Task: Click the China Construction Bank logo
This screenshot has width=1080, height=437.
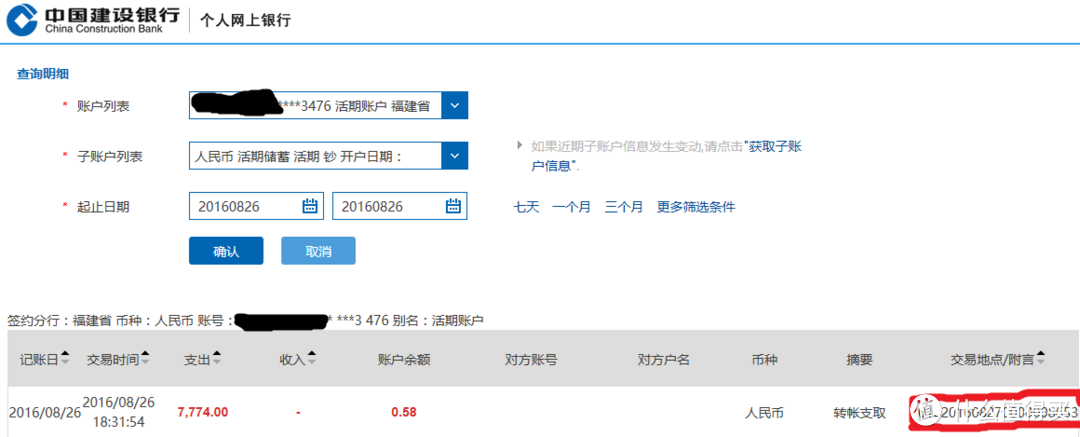Action: tap(93, 20)
